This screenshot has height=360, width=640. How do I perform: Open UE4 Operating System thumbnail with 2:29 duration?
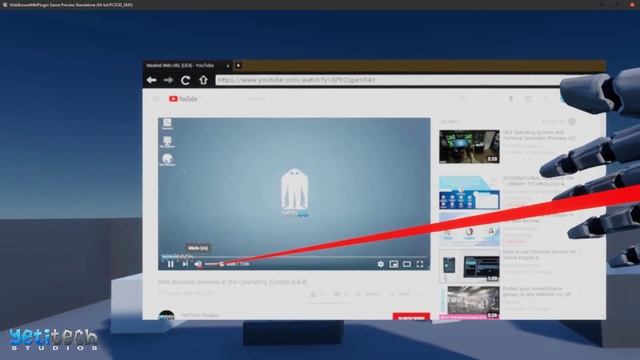click(469, 147)
